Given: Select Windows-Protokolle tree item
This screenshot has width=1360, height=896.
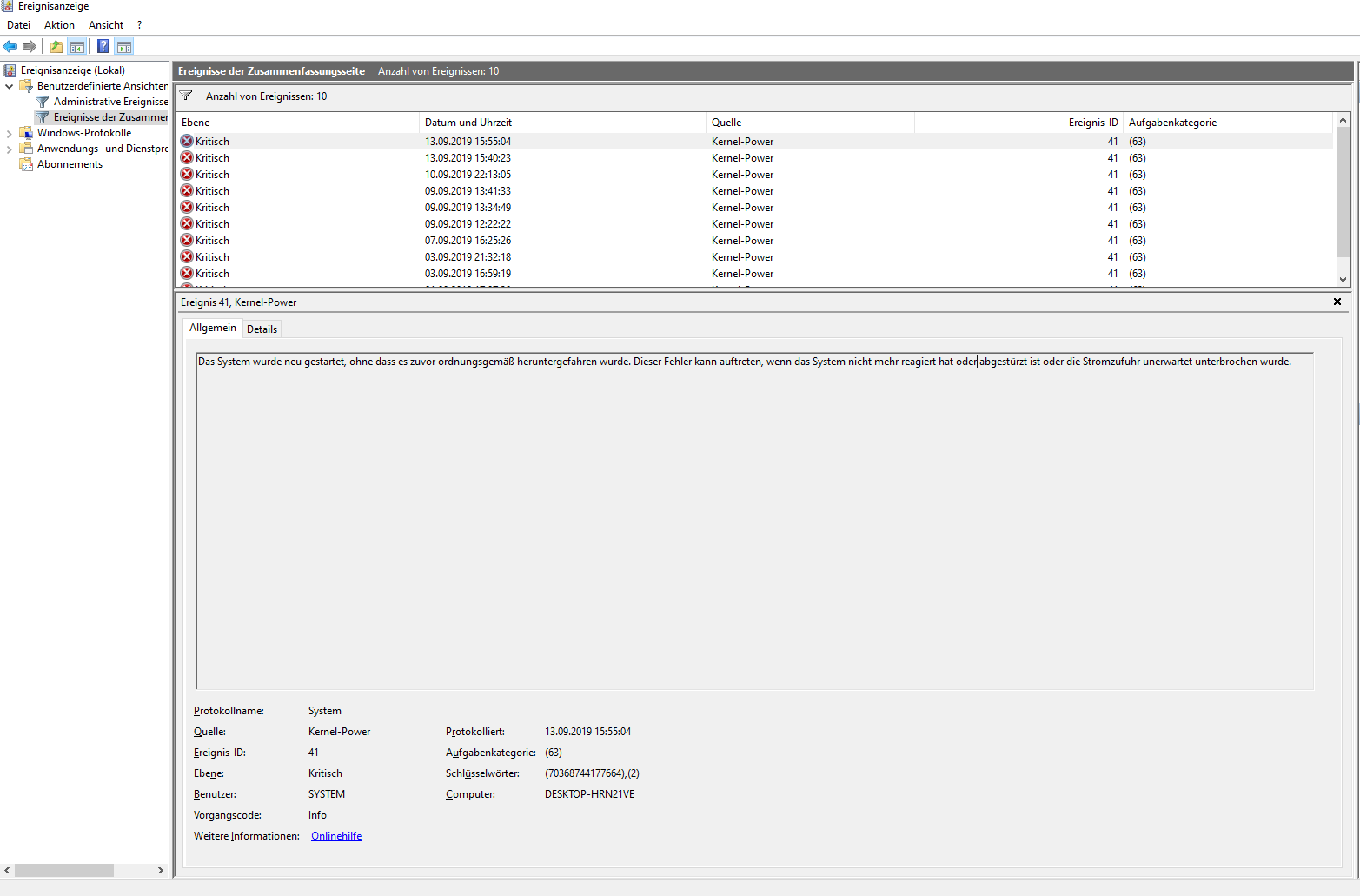Looking at the screenshot, I should click(84, 133).
